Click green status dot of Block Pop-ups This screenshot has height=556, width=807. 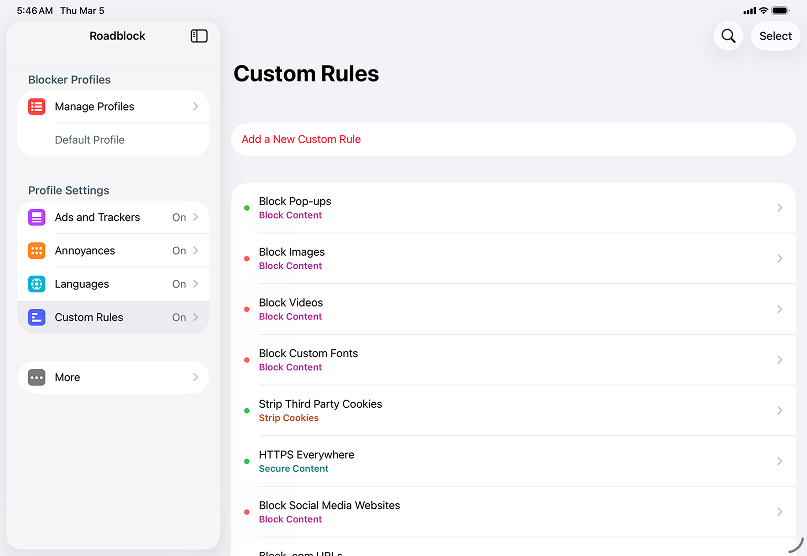[x=247, y=208]
